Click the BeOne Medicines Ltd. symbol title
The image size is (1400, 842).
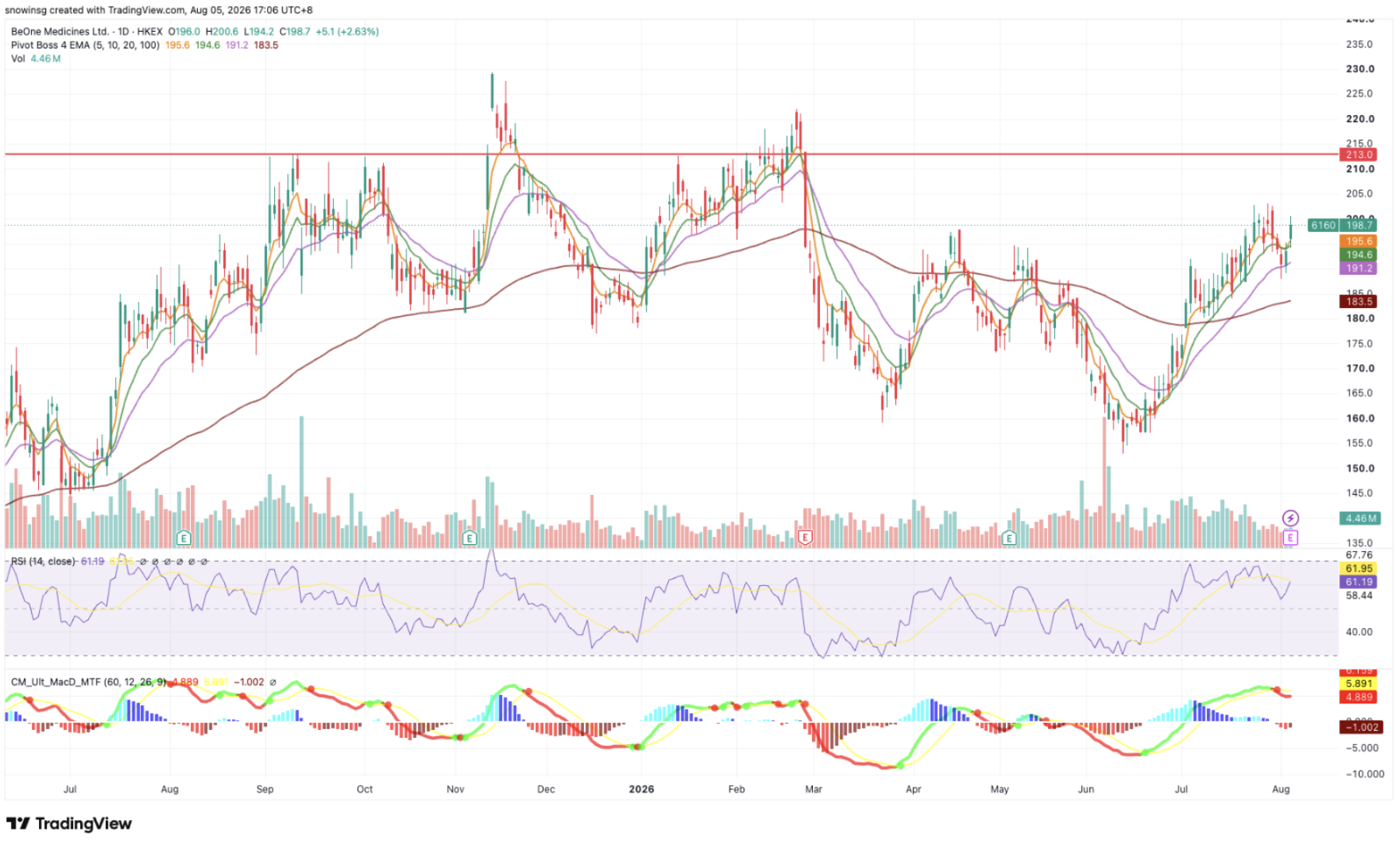[60, 32]
